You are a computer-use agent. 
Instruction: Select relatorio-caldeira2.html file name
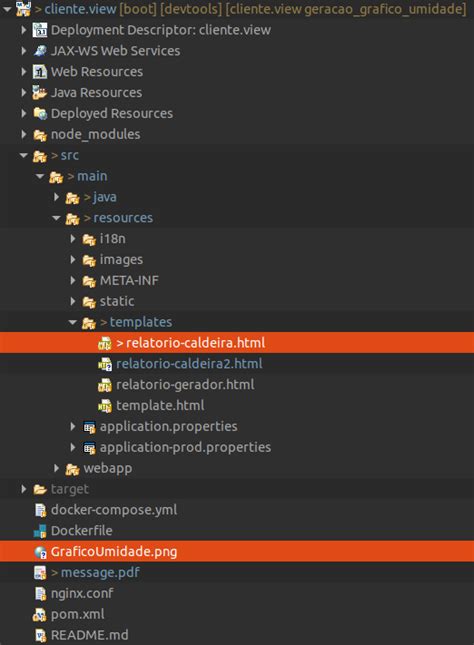[x=189, y=364]
